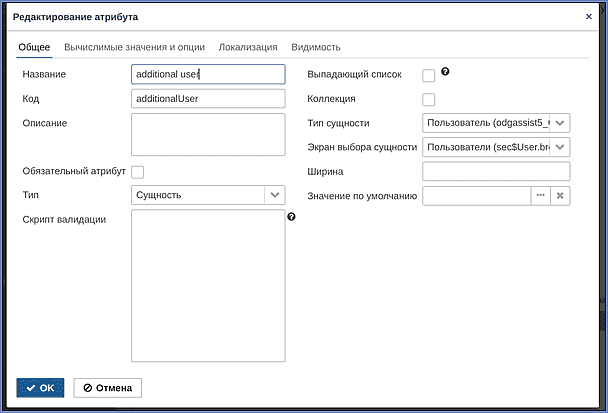Click the Пользователь value in the Тип сущности combo box
The height and width of the screenshot is (413, 608).
tap(486, 123)
